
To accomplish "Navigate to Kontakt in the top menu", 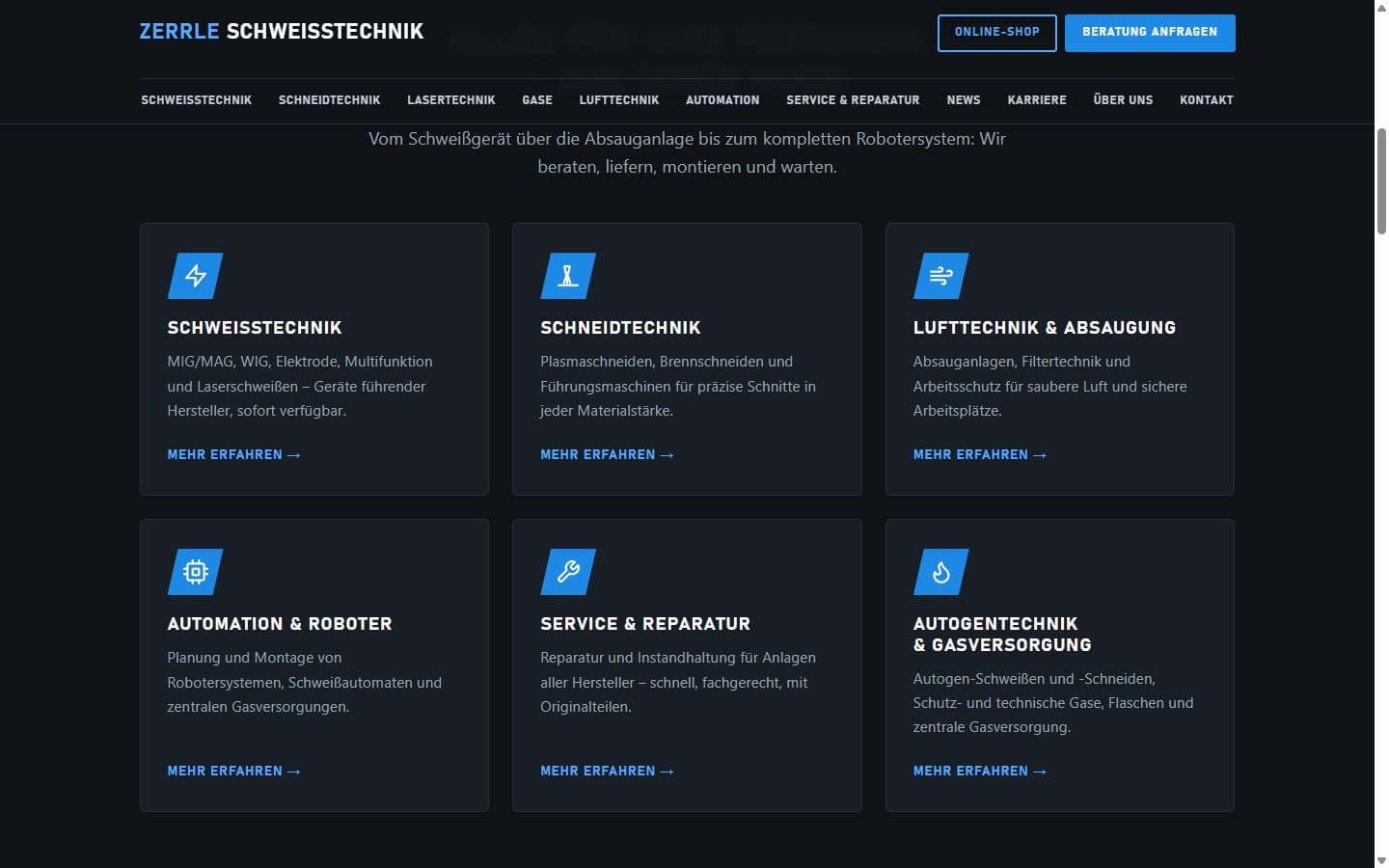I will [x=1207, y=100].
